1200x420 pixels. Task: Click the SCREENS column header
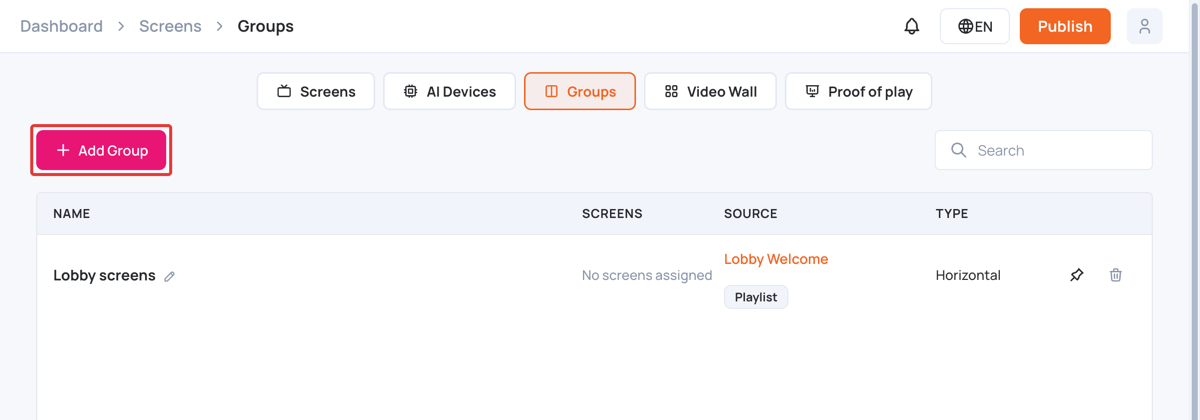pos(612,213)
